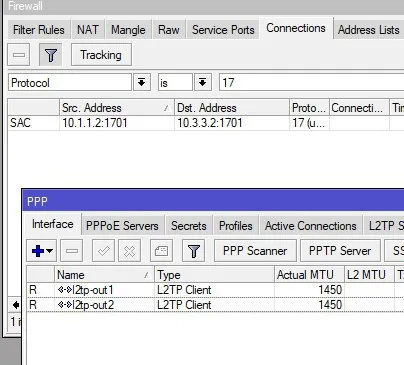Click the L2 MTU column header
Viewport: 404px width, 365px height.
(x=369, y=275)
